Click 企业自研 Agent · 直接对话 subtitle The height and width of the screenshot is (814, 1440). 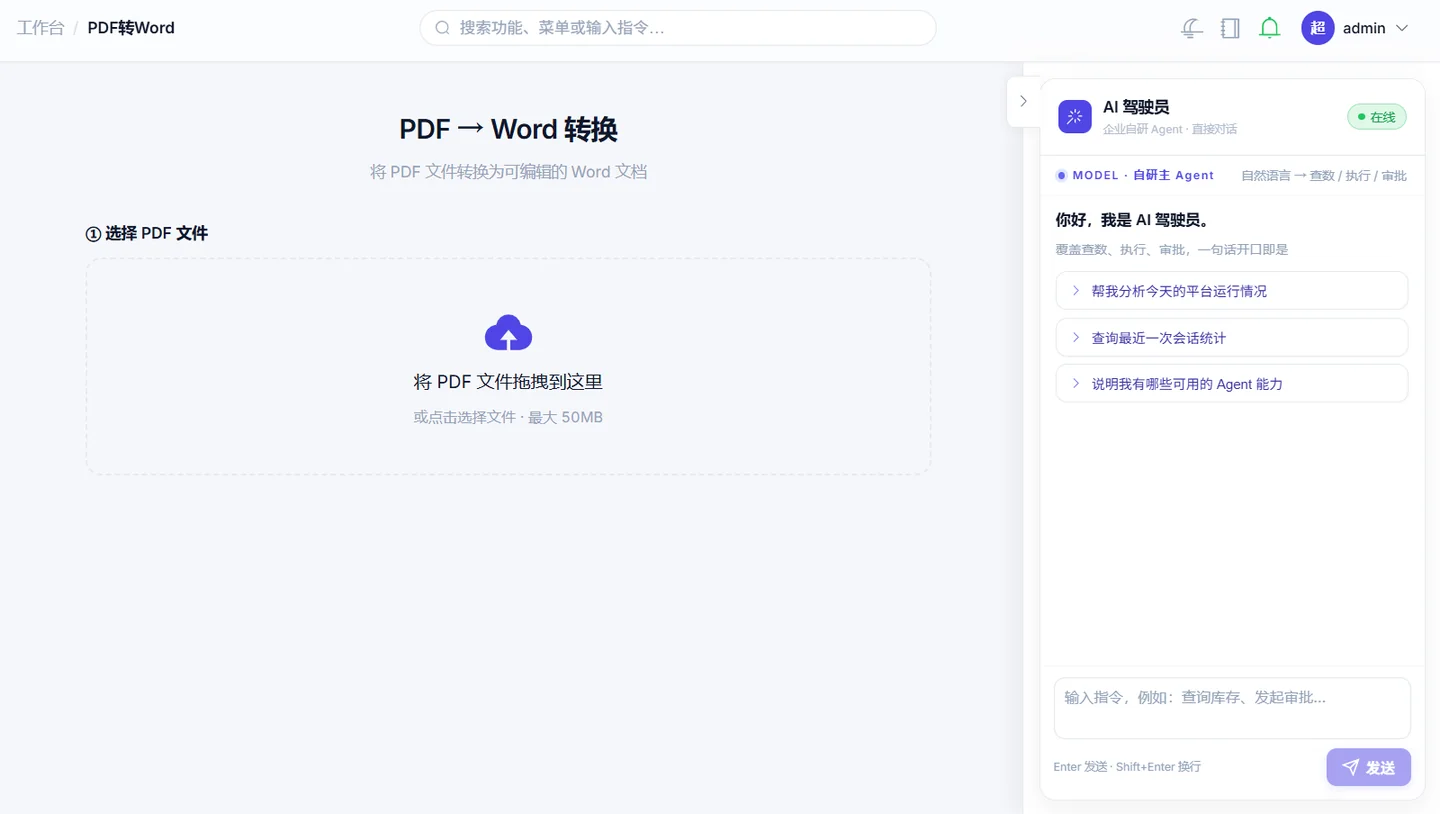(1170, 130)
